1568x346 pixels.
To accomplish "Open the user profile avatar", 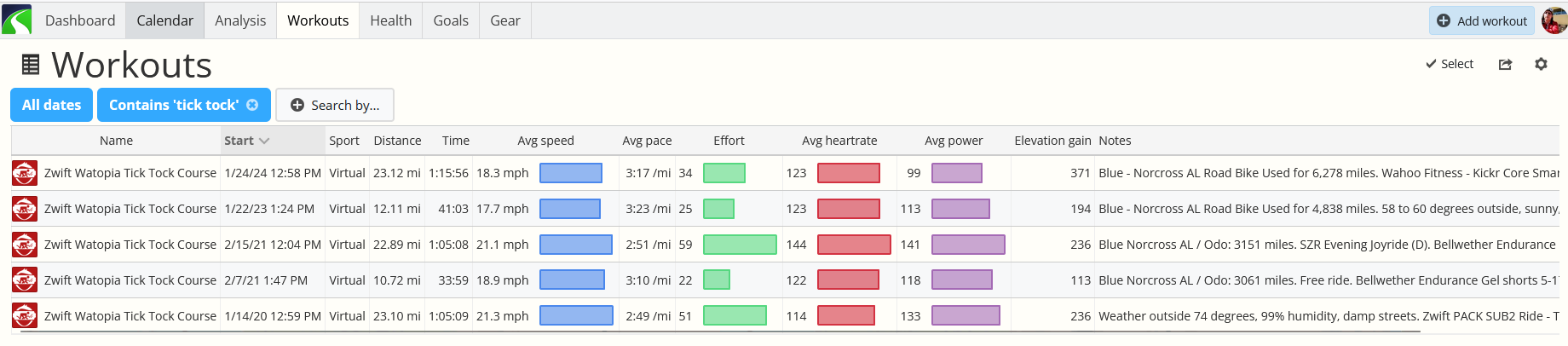I will [x=1554, y=20].
